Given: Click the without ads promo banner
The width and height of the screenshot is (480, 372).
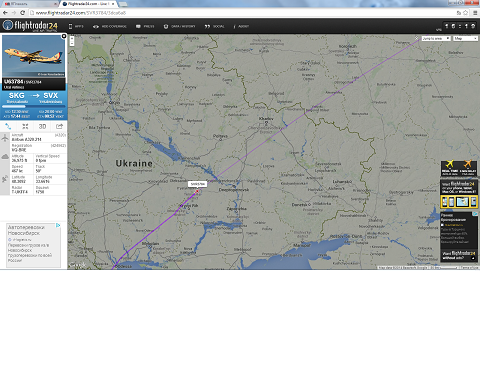Looking at the screenshot, I should [459, 256].
